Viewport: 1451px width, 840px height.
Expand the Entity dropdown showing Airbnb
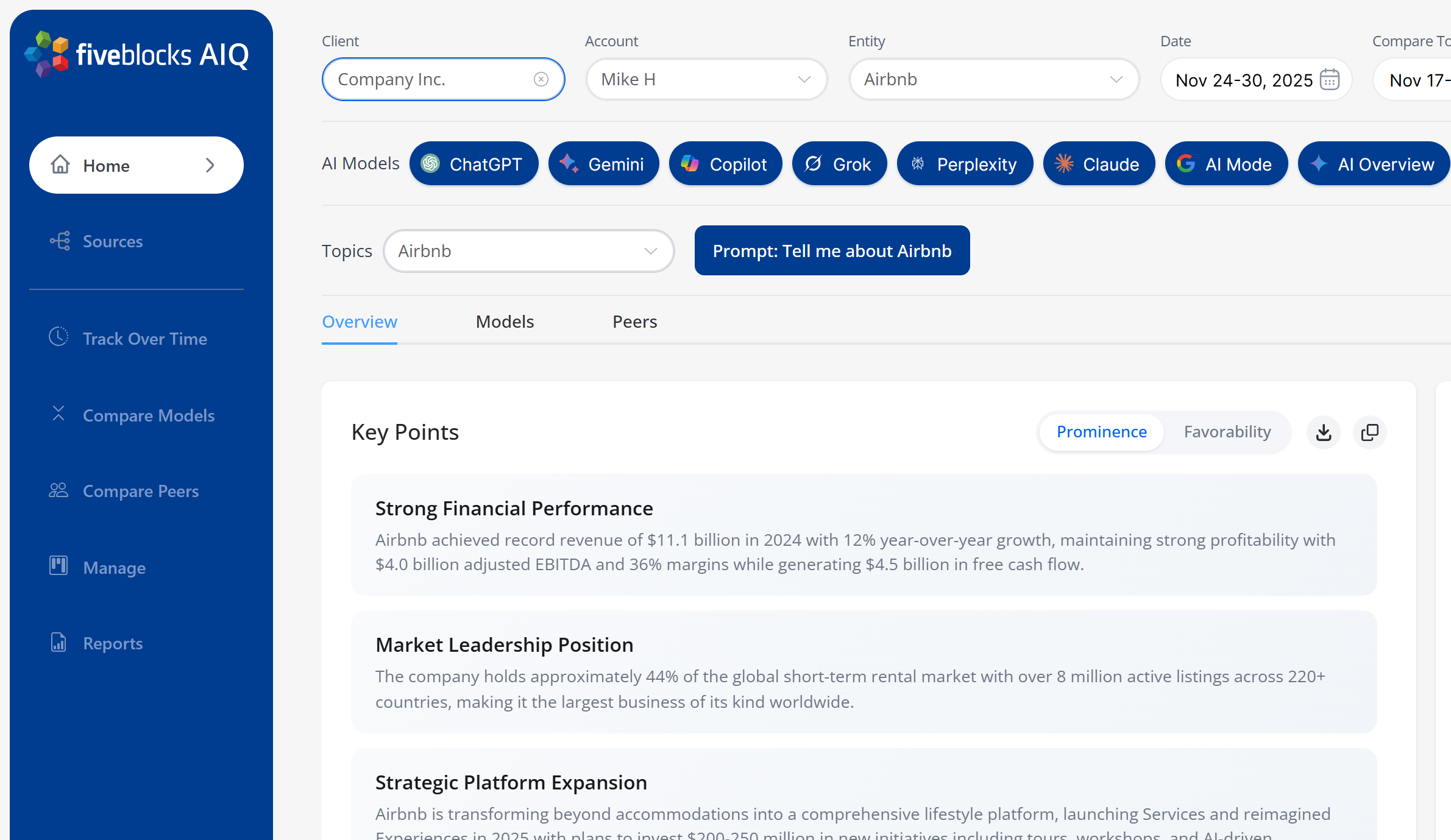coord(993,79)
